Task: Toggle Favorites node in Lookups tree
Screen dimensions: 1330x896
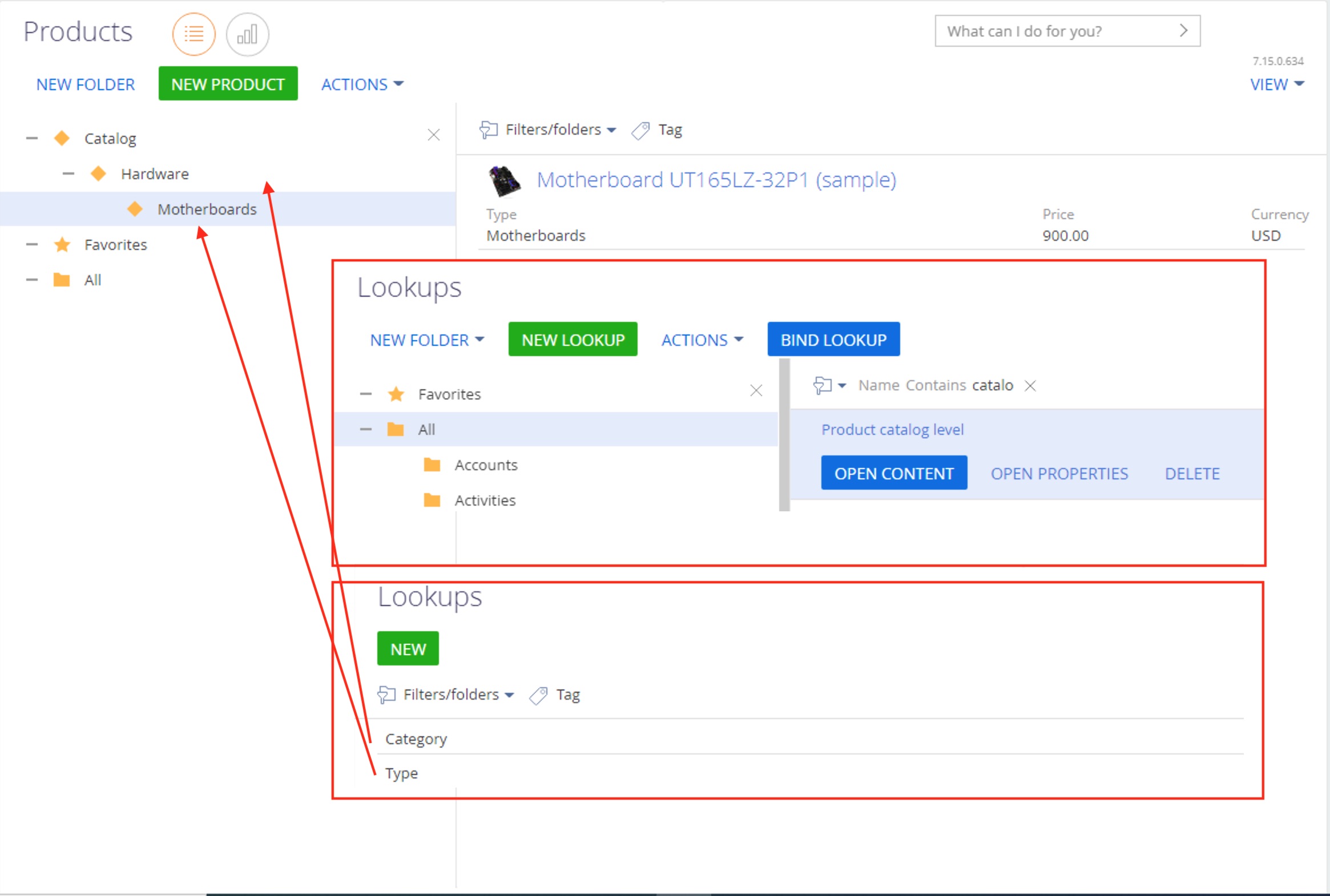Action: pyautogui.click(x=366, y=394)
